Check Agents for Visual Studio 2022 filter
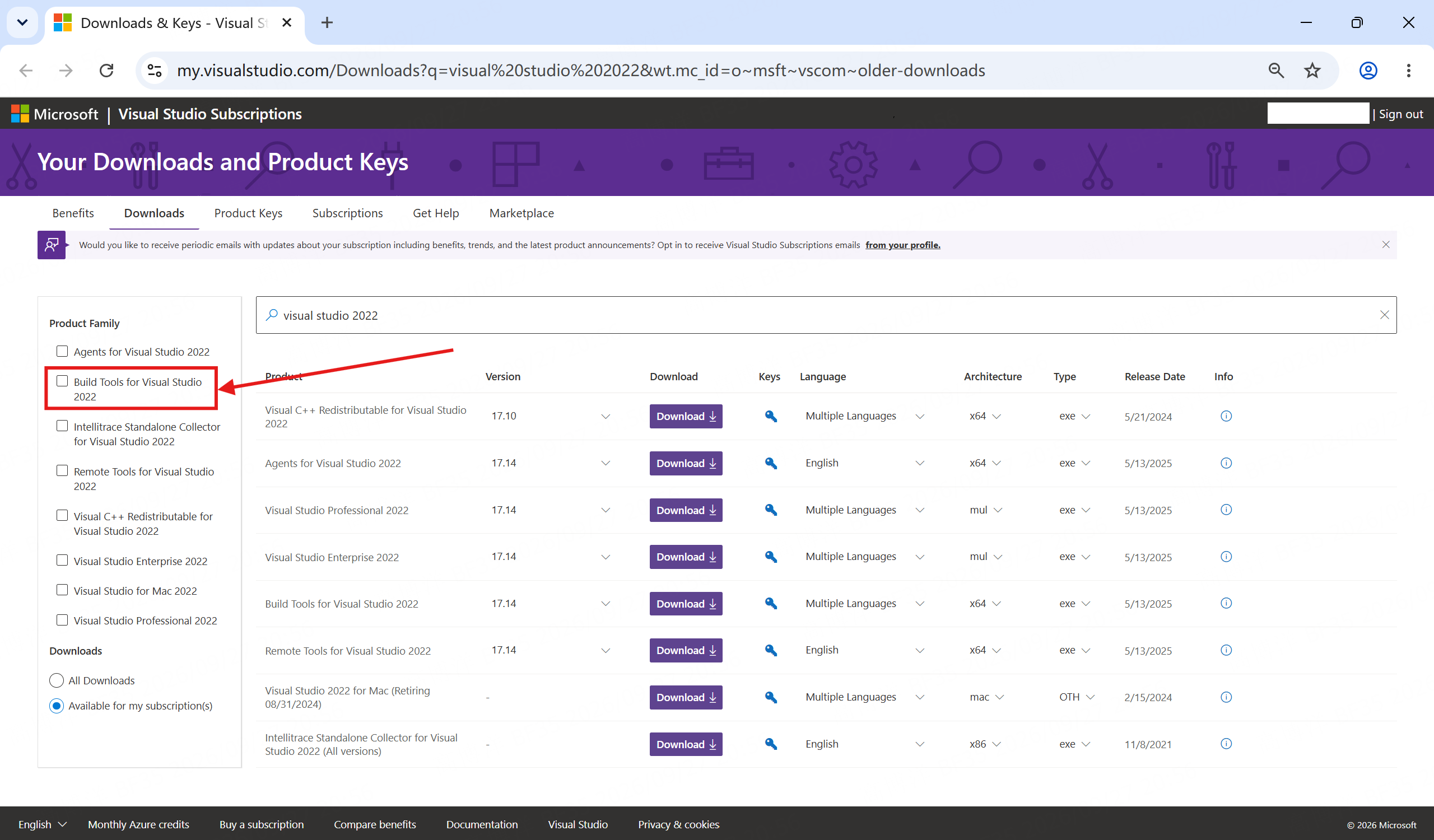1434x840 pixels. pos(62,352)
